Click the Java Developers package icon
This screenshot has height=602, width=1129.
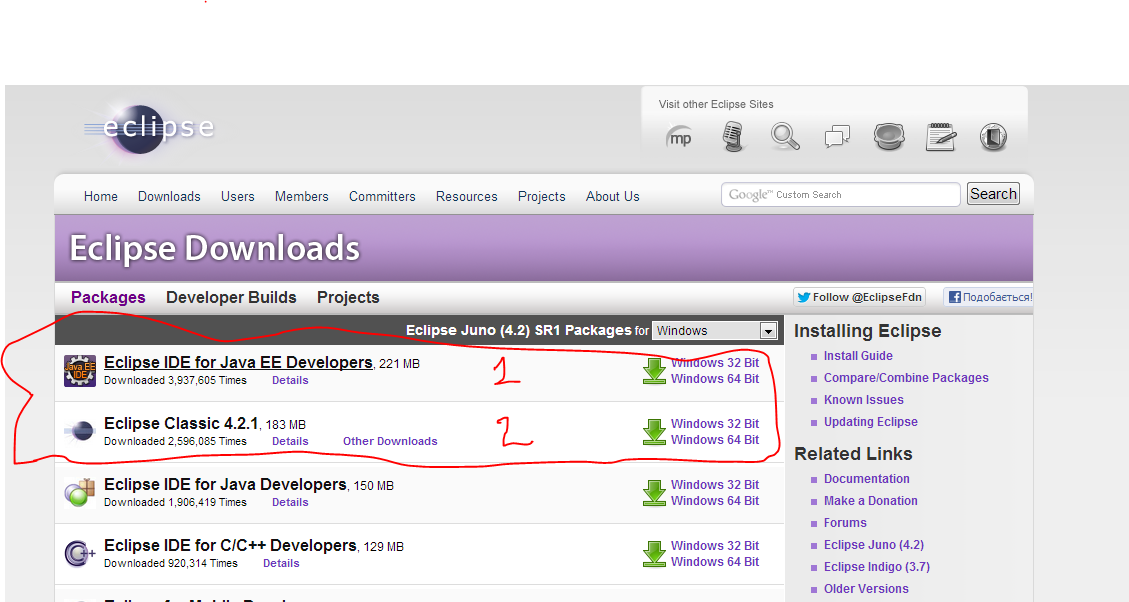coord(80,493)
